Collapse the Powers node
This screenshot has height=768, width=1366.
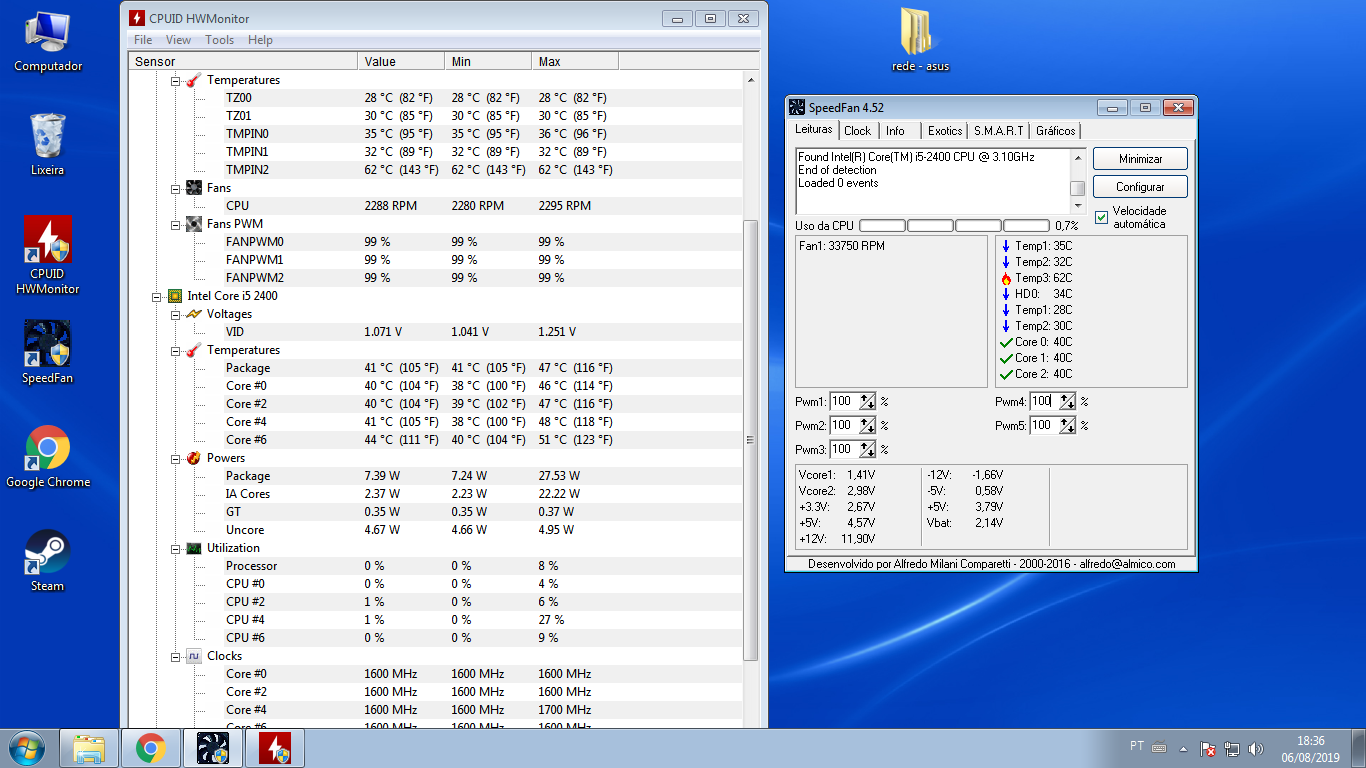click(176, 458)
